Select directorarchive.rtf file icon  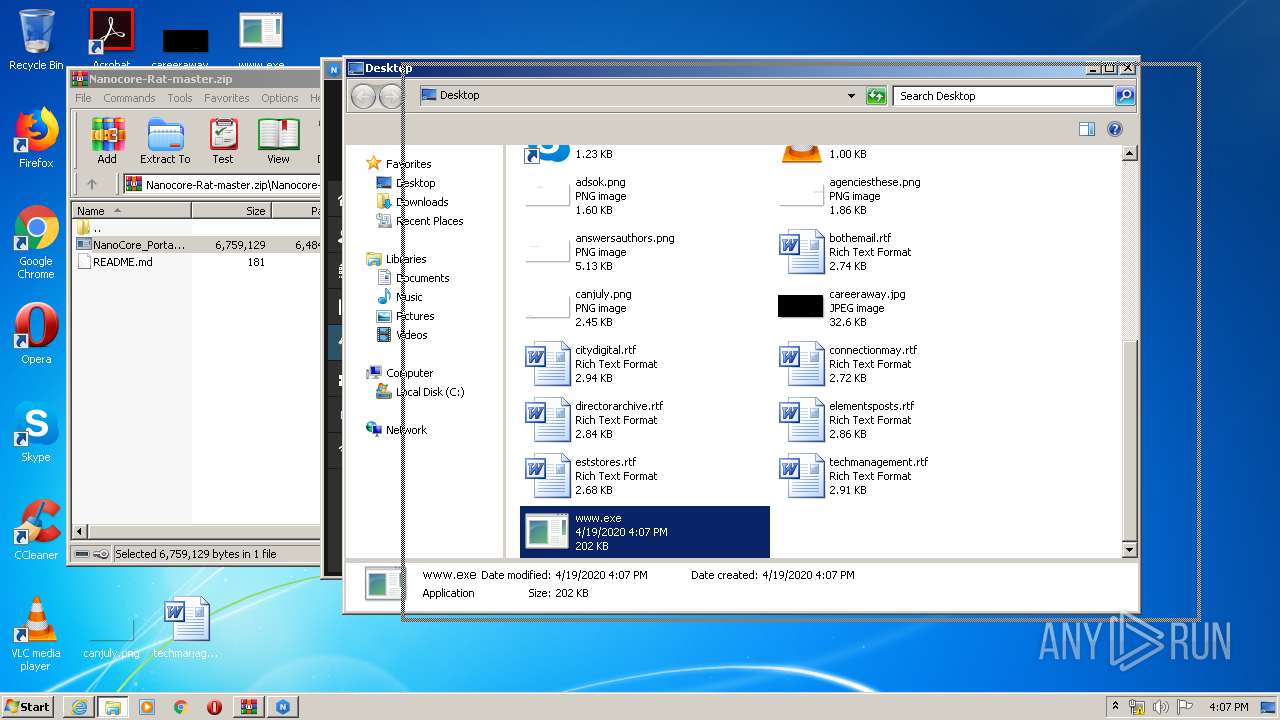(548, 420)
